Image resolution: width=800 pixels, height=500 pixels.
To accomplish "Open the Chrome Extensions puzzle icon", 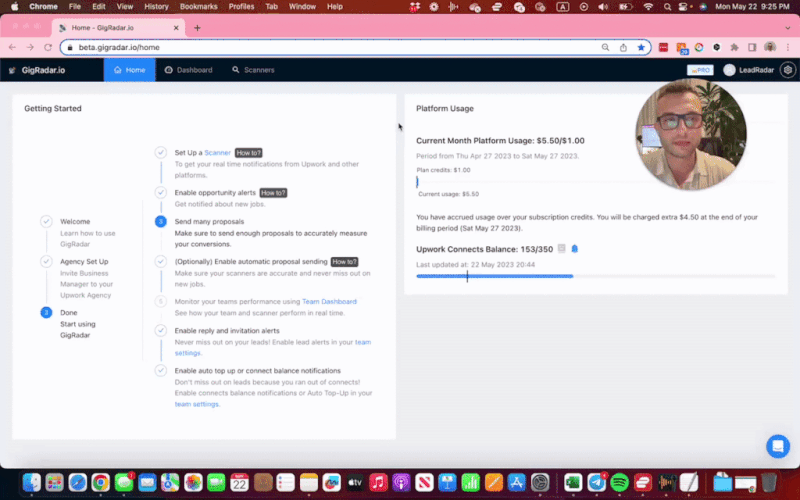I will 734,47.
